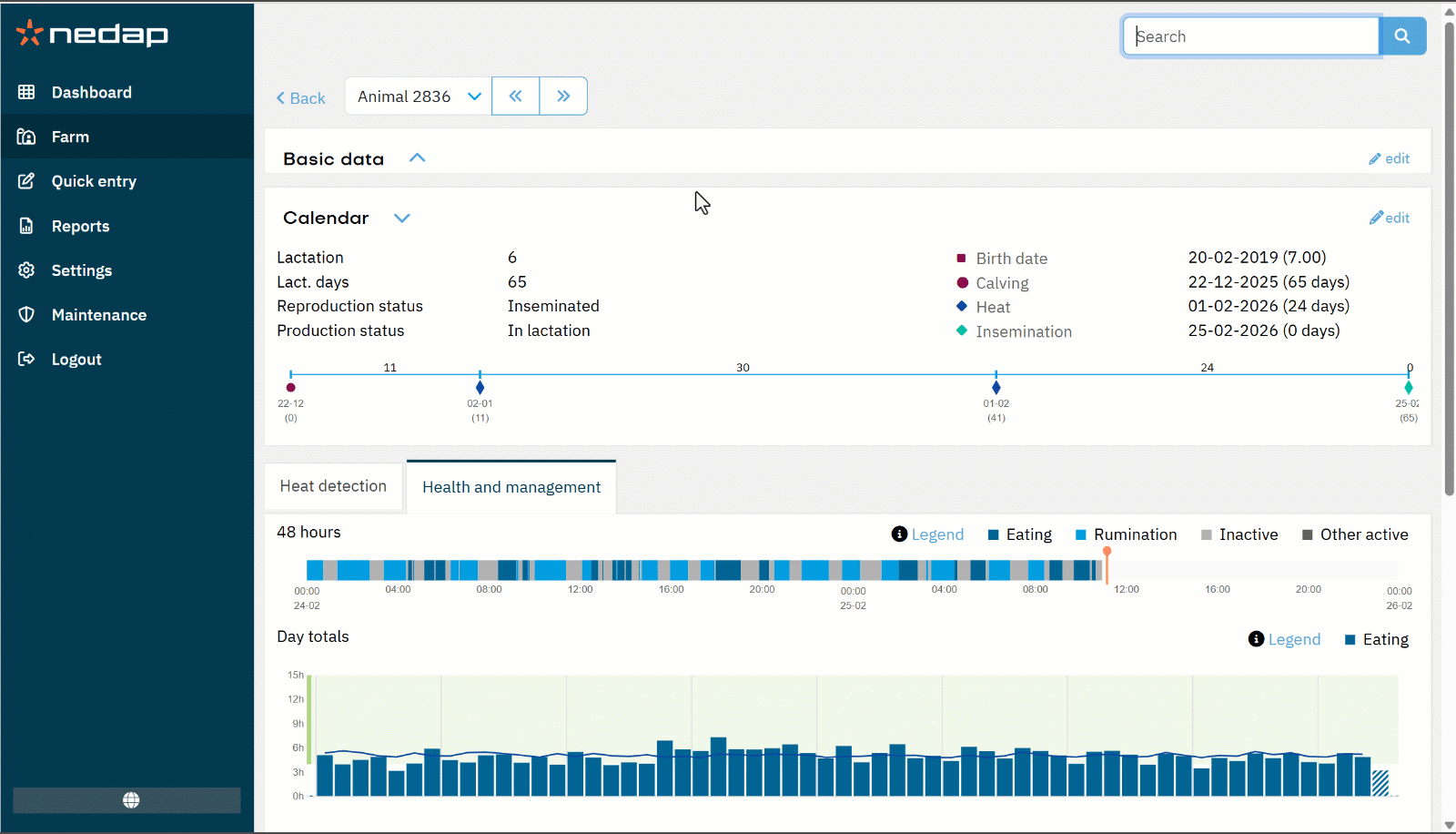Toggle Inactive series in 48 hours legend
1456x834 pixels.
click(x=1239, y=534)
